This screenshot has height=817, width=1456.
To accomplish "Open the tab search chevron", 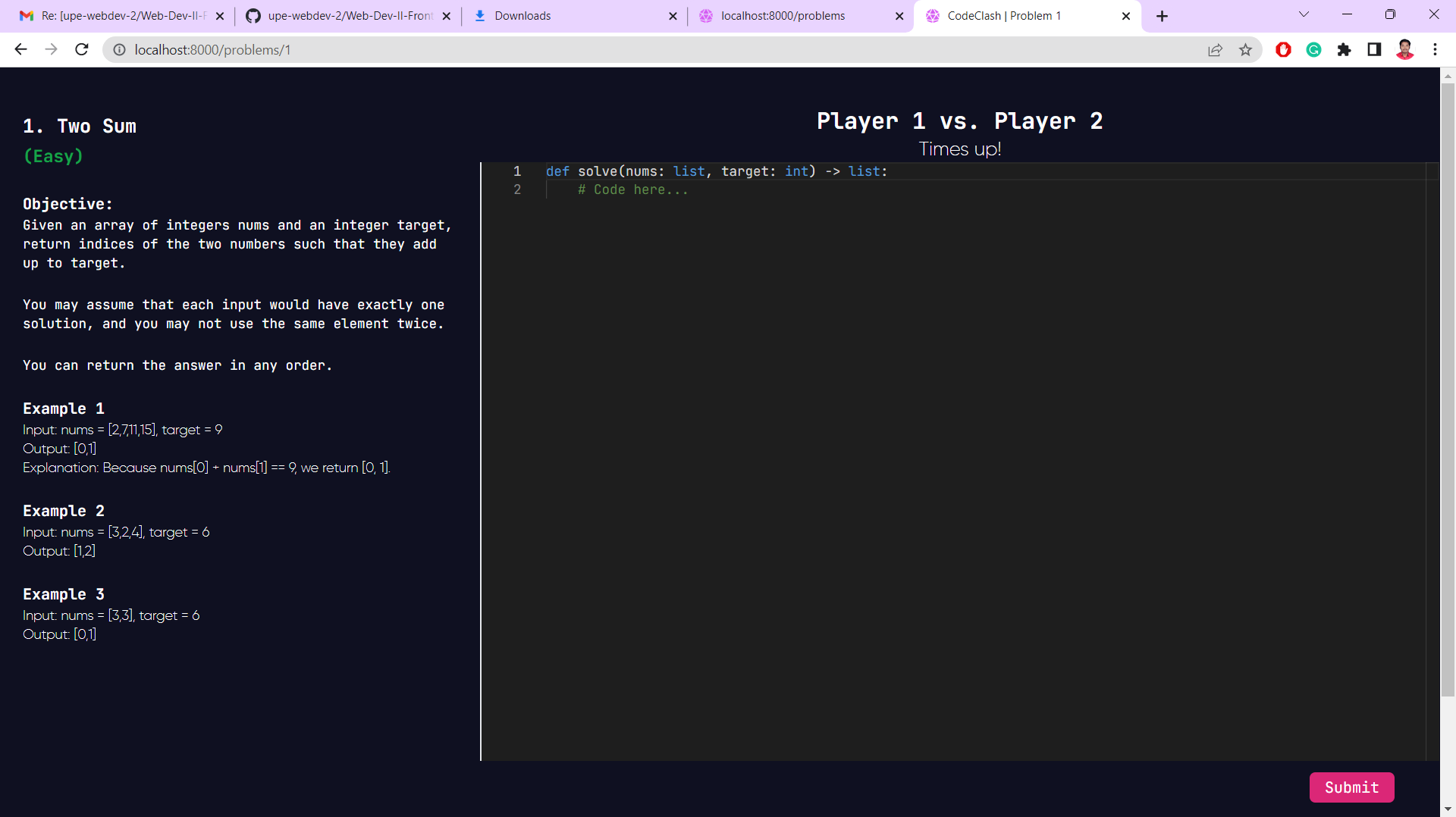I will [1303, 14].
